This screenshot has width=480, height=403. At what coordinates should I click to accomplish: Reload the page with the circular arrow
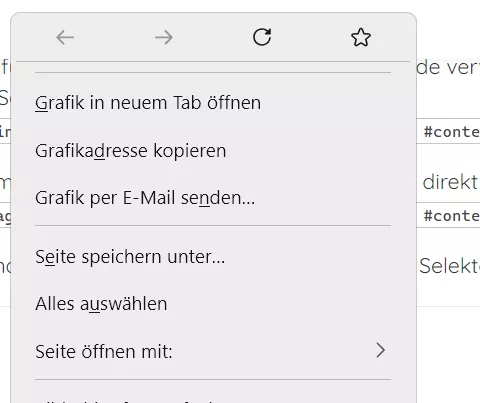click(262, 37)
